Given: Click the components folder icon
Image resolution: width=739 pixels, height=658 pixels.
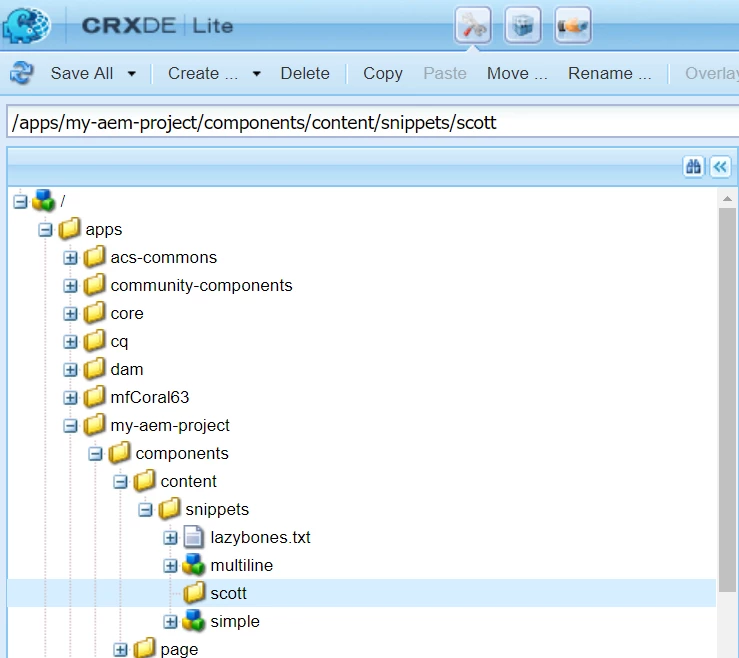Looking at the screenshot, I should (119, 452).
